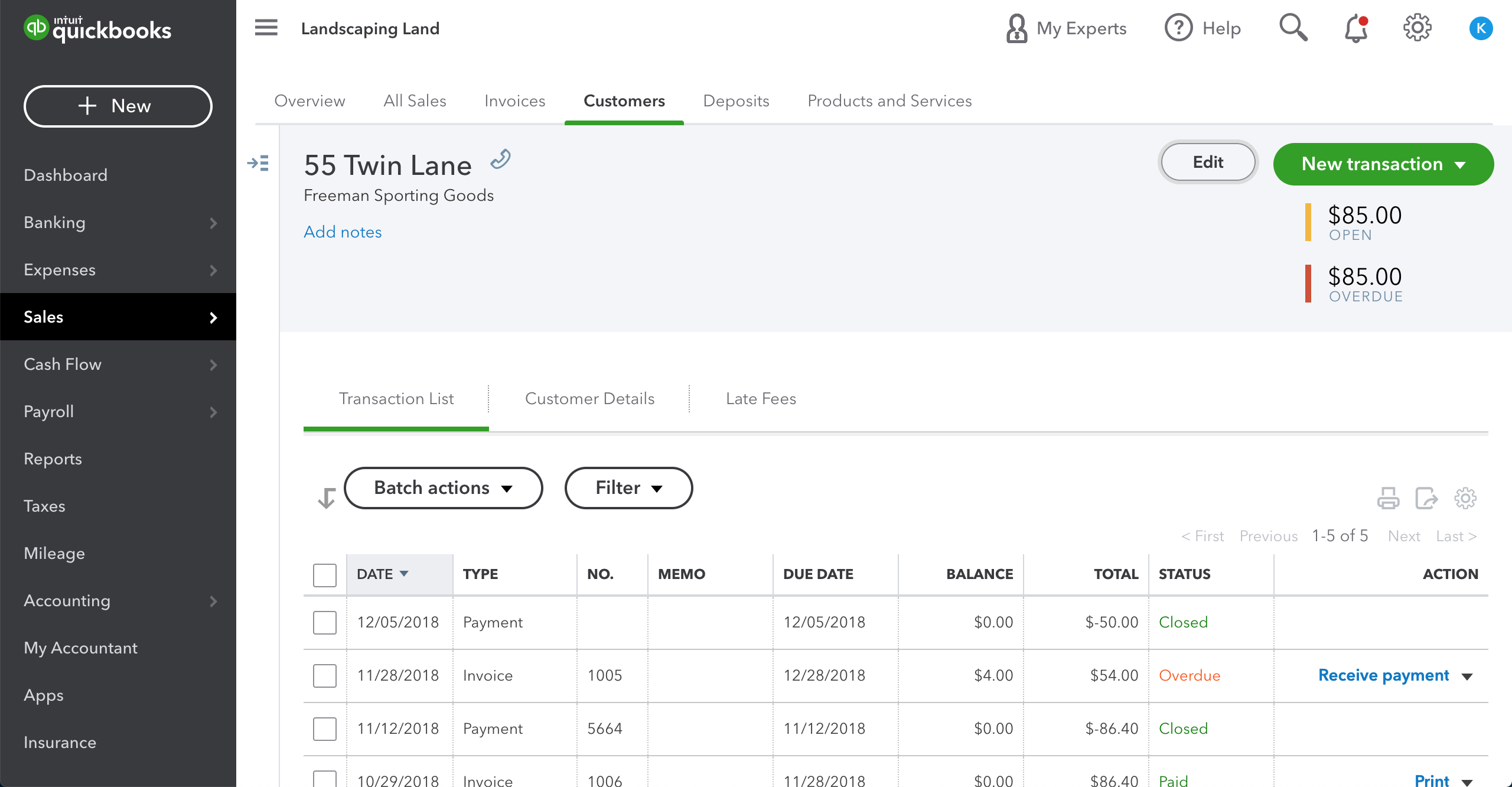Print the transaction list
Viewport: 1512px width, 787px height.
[x=1388, y=498]
